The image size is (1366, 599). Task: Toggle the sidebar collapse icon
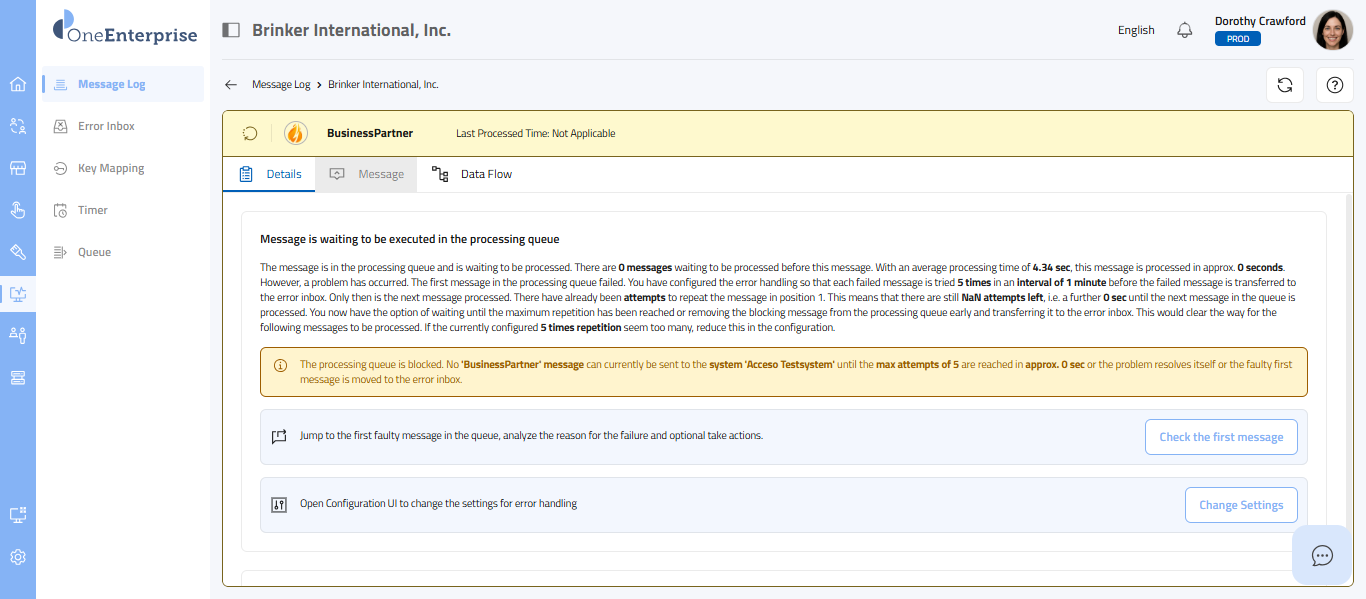coord(231,30)
